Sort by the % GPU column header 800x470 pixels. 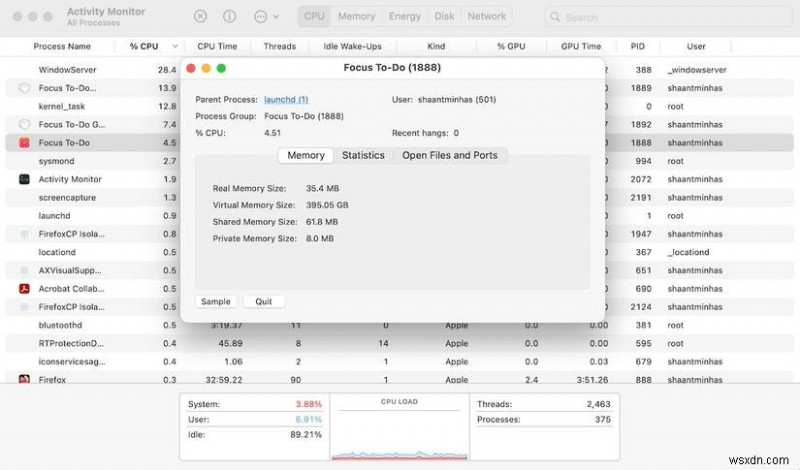pos(511,46)
